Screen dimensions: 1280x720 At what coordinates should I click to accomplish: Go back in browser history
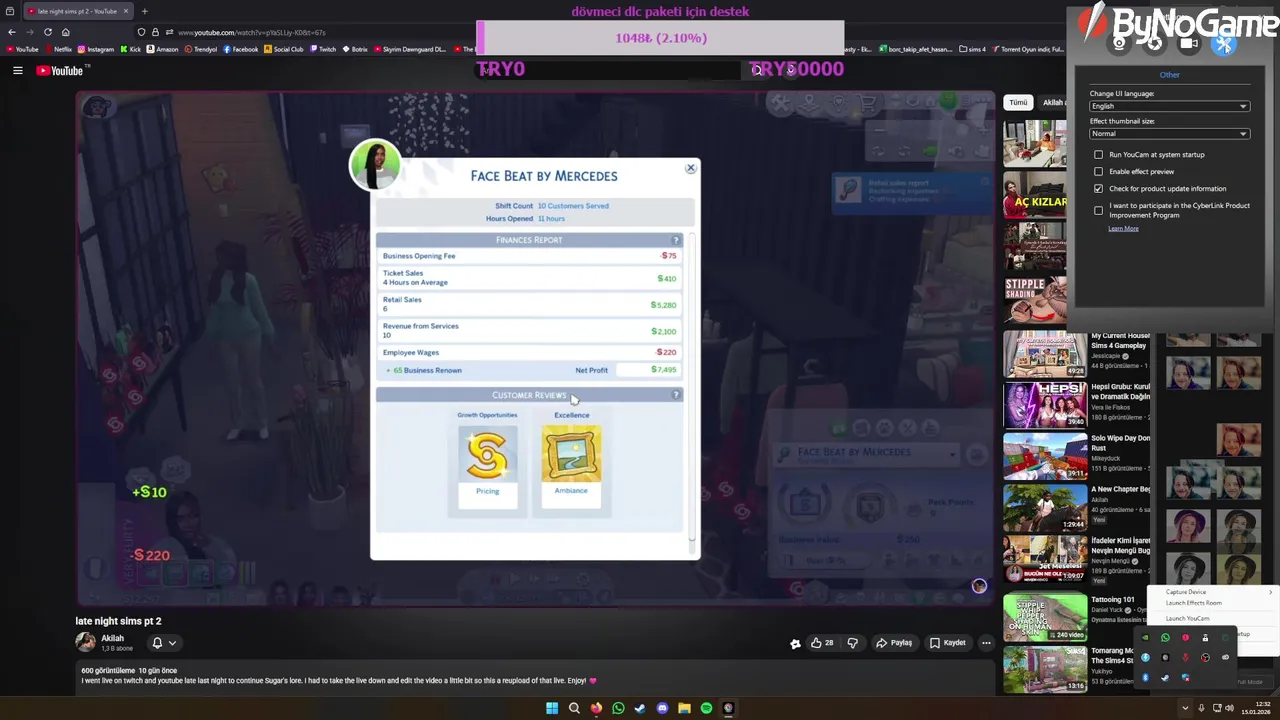[x=11, y=32]
